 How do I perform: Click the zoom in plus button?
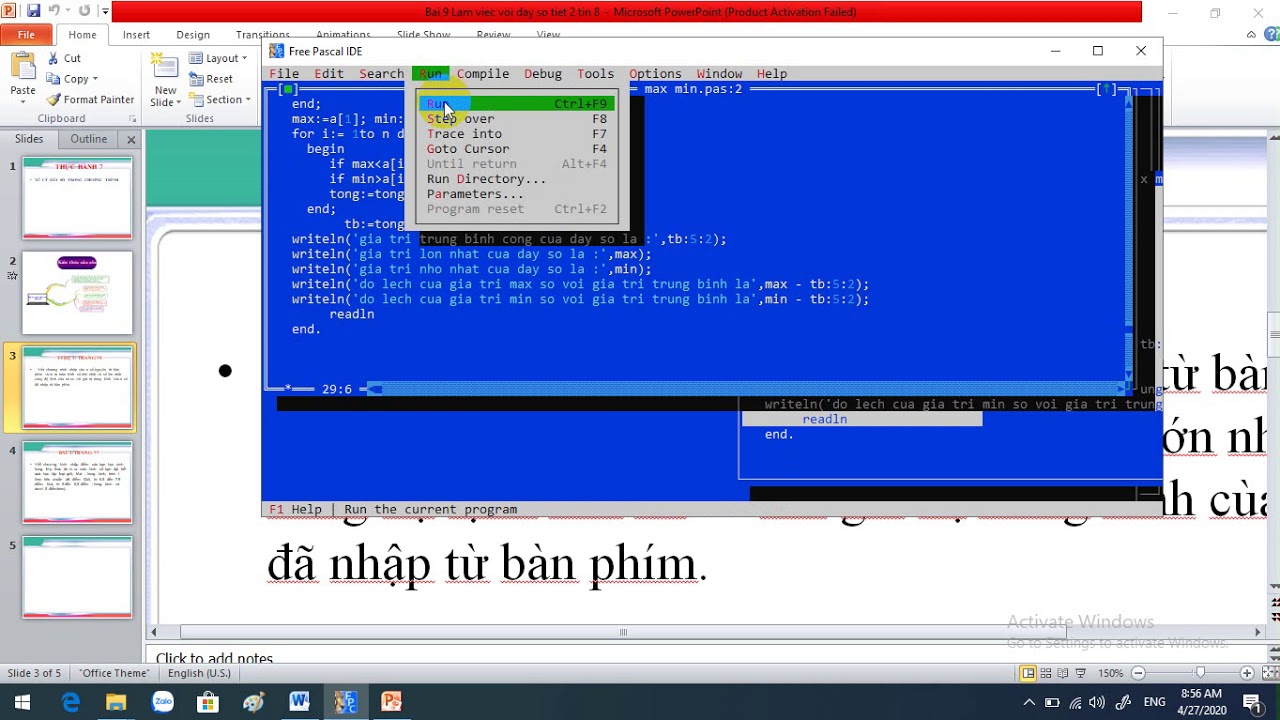(1246, 673)
